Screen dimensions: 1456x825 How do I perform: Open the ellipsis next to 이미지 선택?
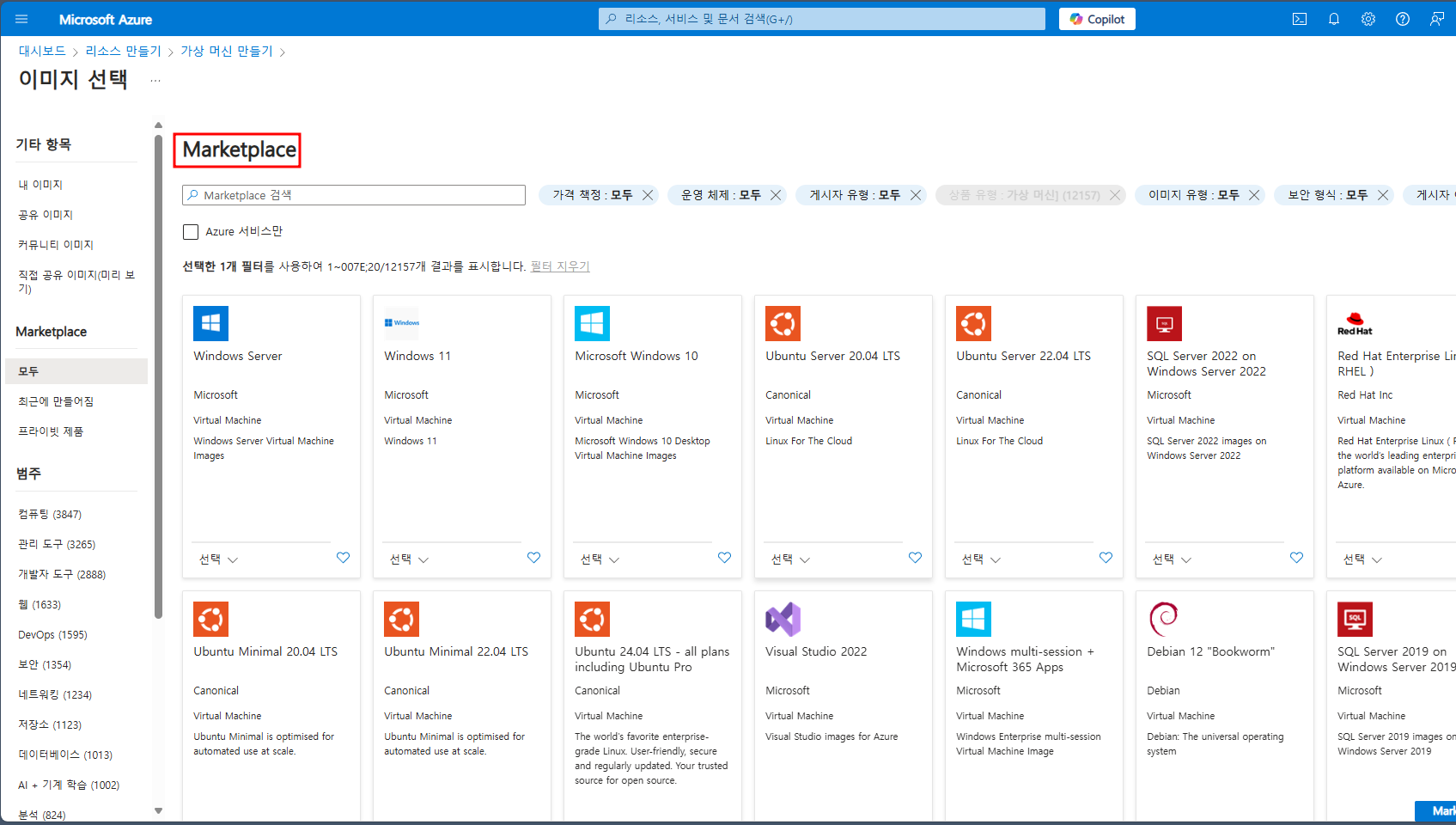click(155, 80)
